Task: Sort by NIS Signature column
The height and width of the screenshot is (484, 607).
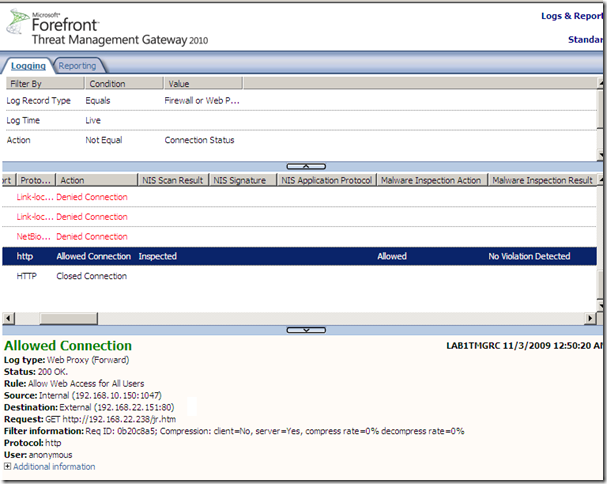Action: [243, 180]
